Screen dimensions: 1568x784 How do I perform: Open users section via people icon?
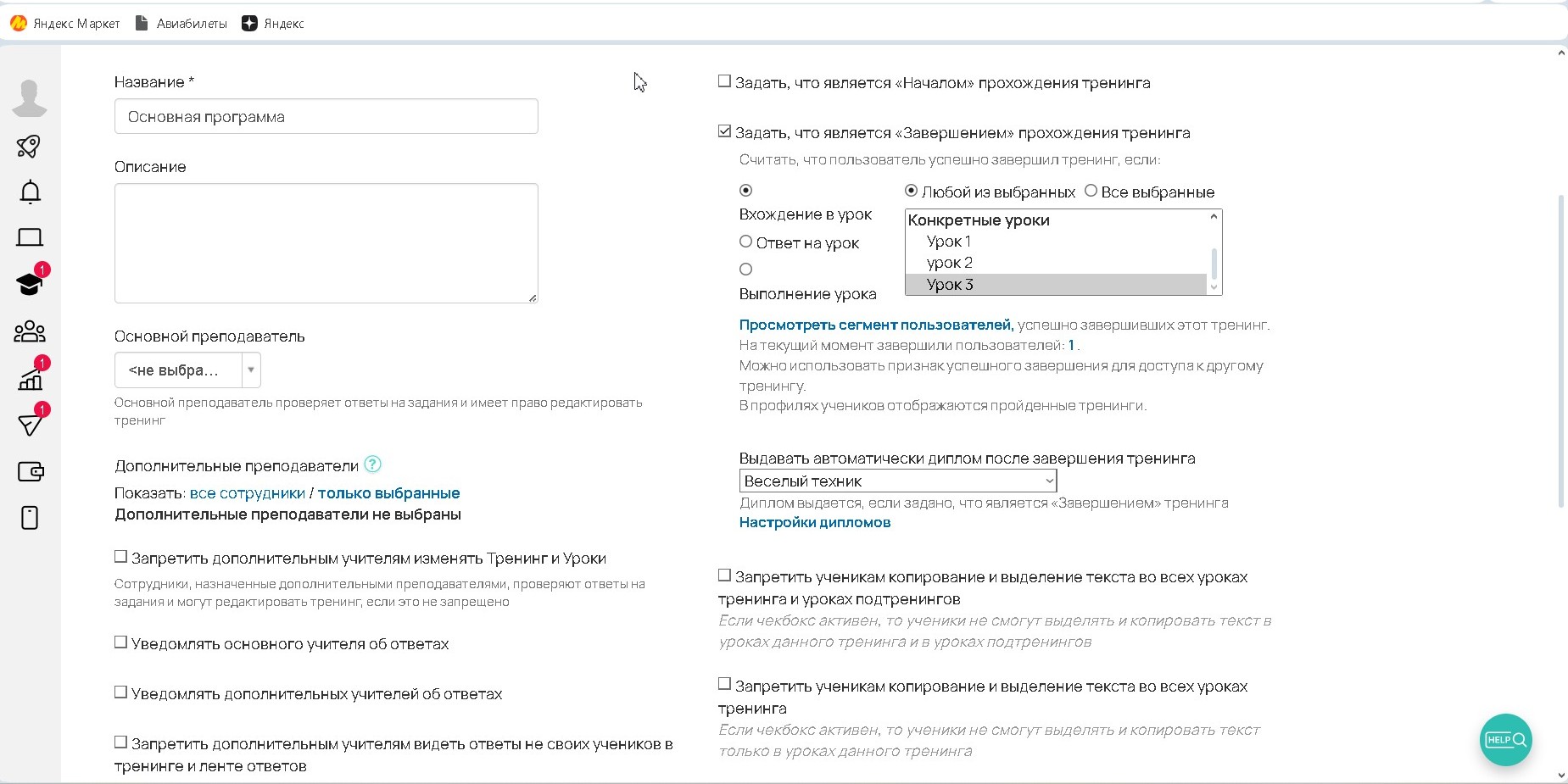31,331
